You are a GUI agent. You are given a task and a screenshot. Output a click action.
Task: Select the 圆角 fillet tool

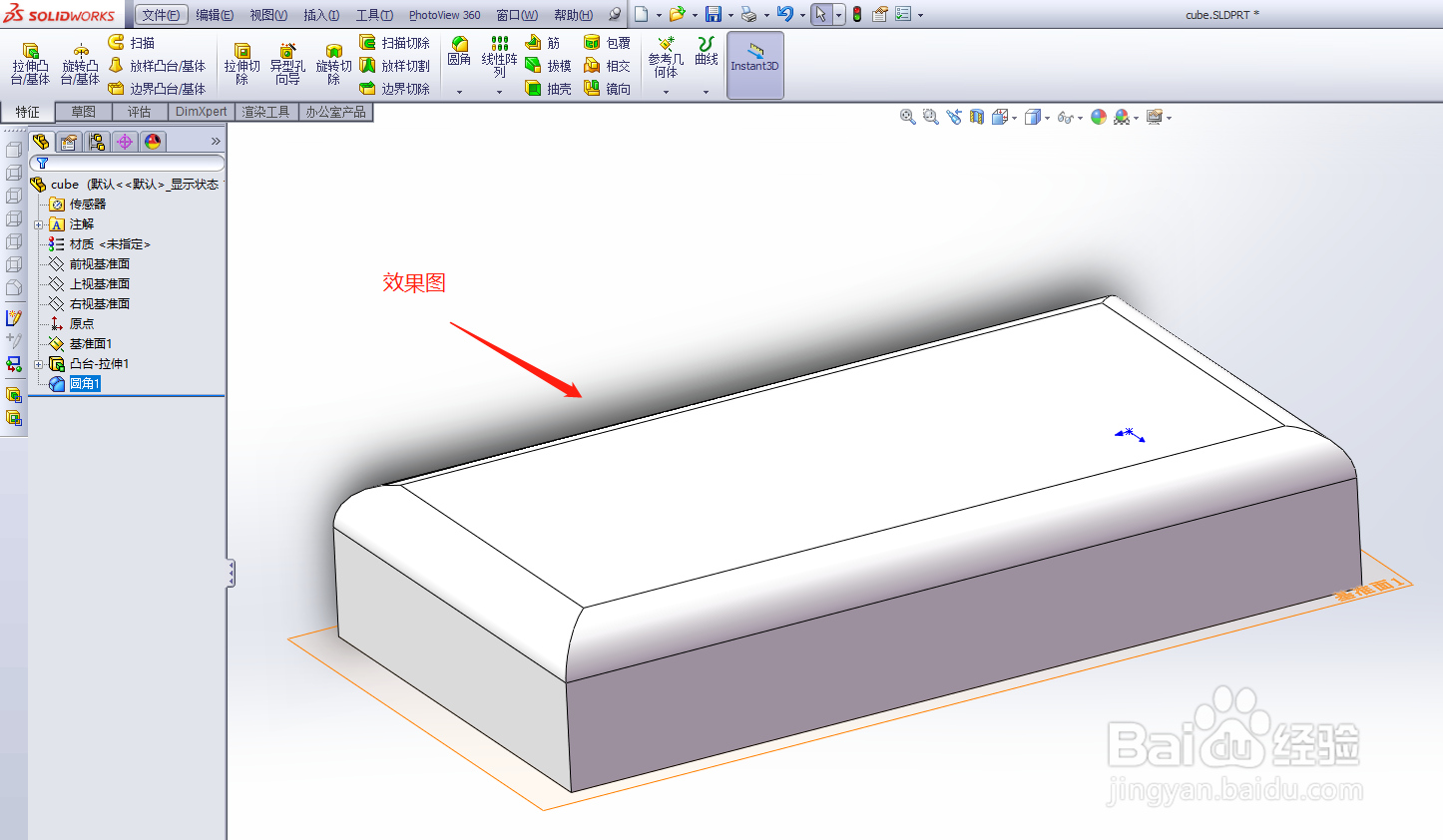[459, 52]
